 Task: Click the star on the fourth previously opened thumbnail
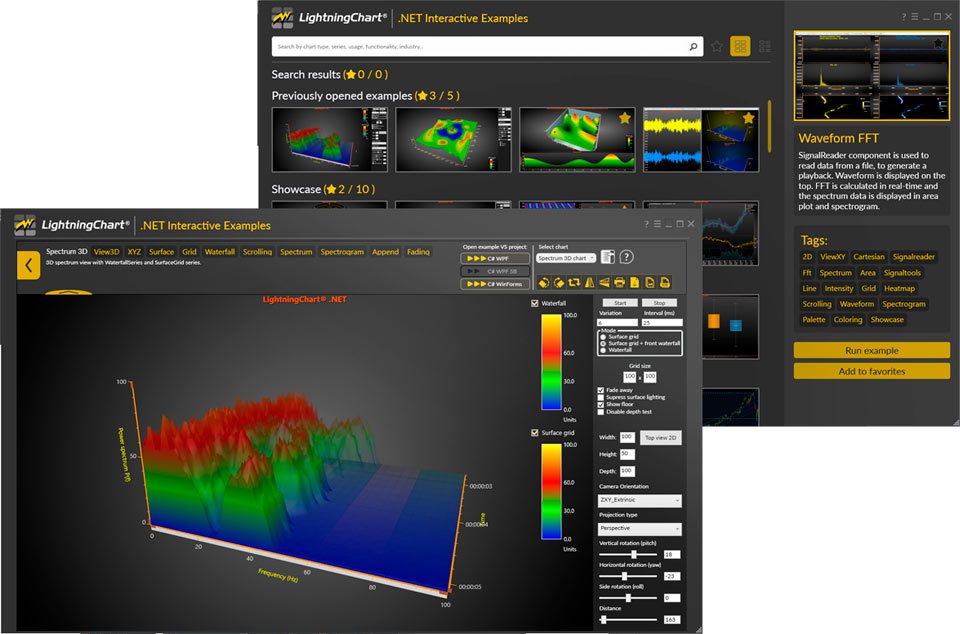749,118
